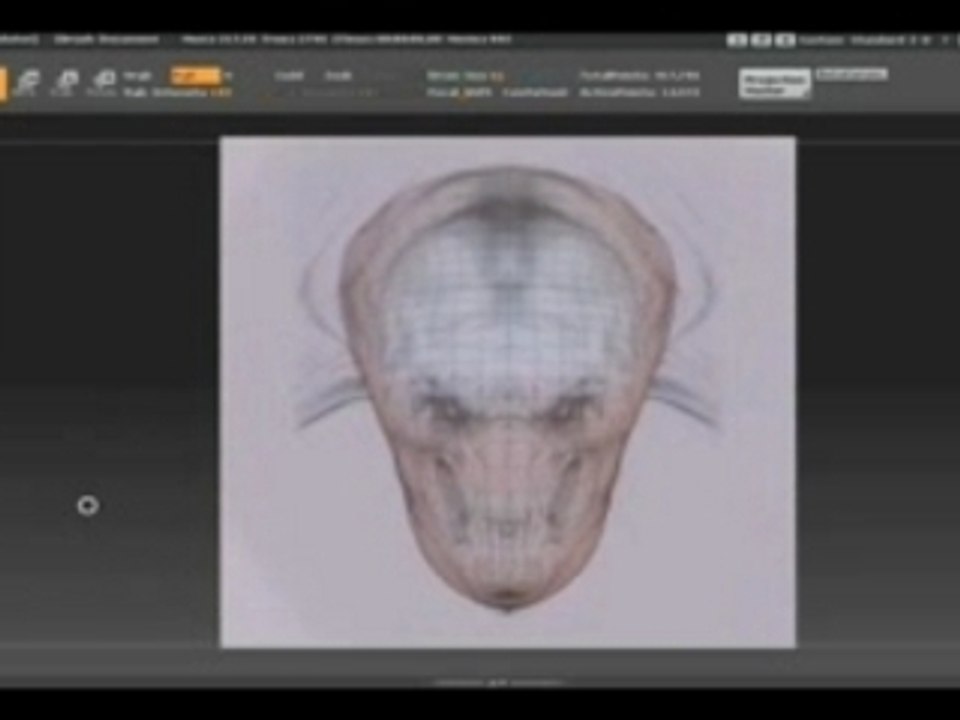The height and width of the screenshot is (720, 960).
Task: Open Projection Master
Action: click(x=774, y=83)
